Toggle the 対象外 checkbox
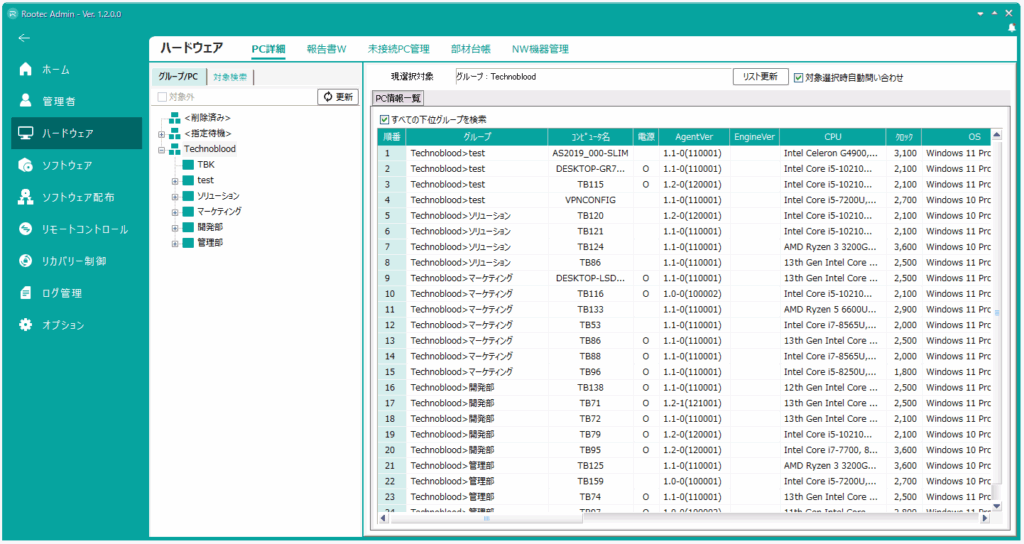Viewport: 1024px width, 544px height. [162, 97]
